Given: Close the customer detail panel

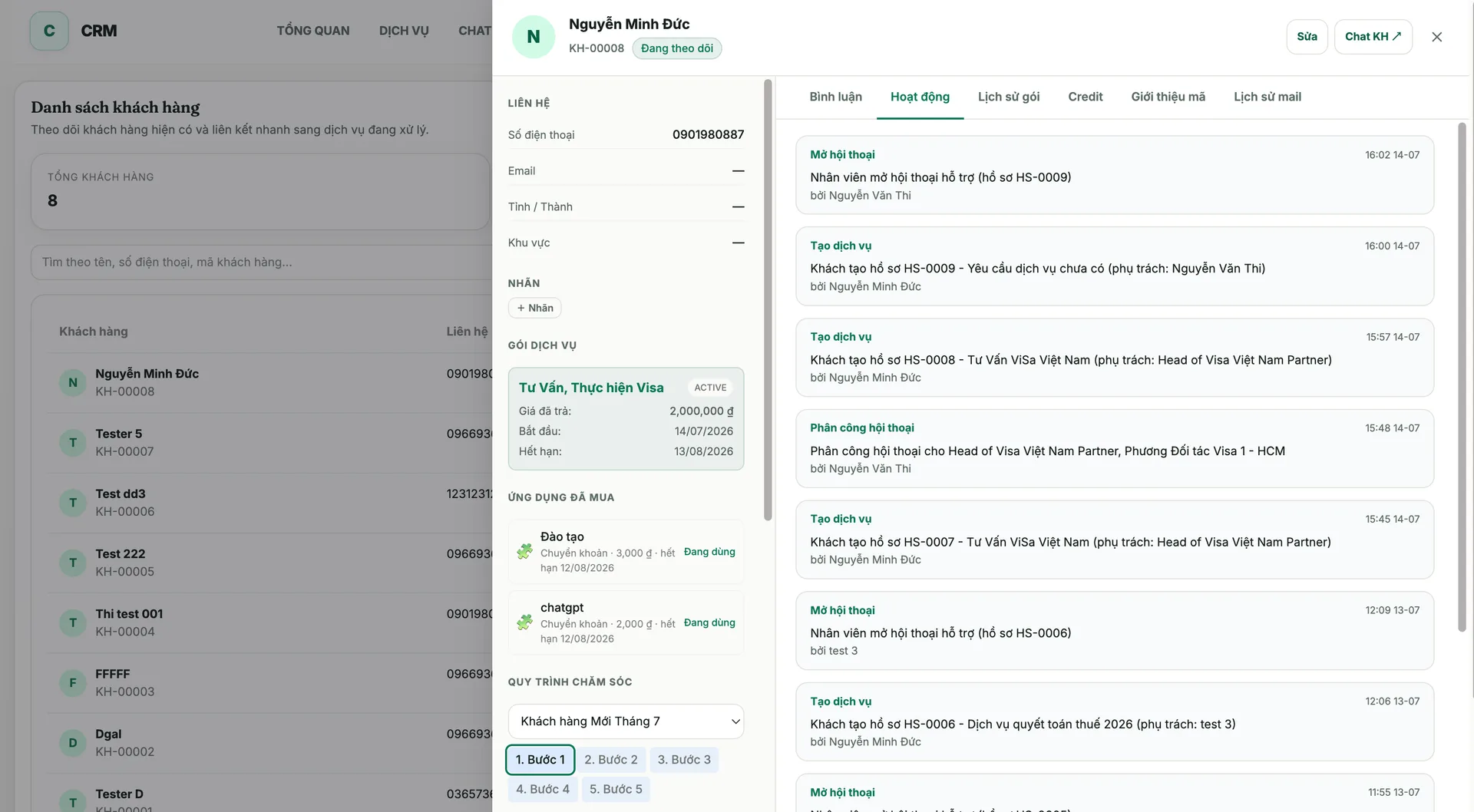Looking at the screenshot, I should tap(1436, 37).
